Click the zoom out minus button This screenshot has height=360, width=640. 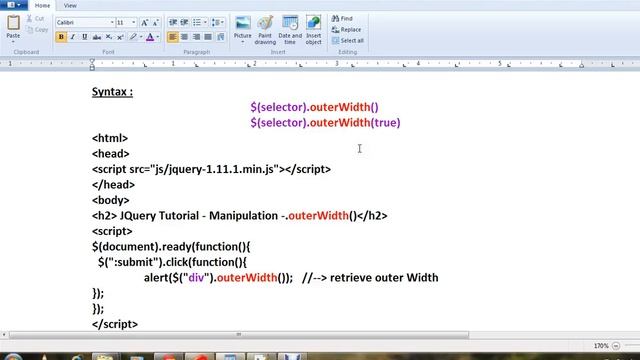point(616,346)
